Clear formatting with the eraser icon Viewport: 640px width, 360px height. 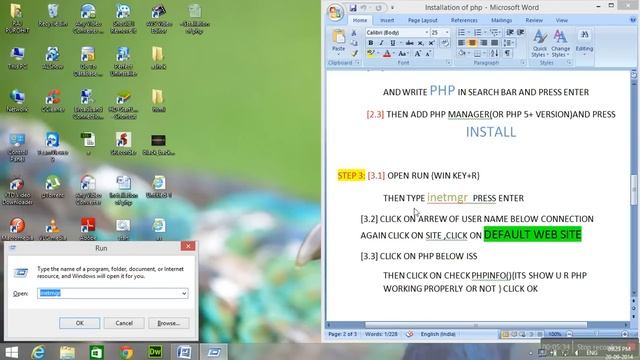point(445,43)
